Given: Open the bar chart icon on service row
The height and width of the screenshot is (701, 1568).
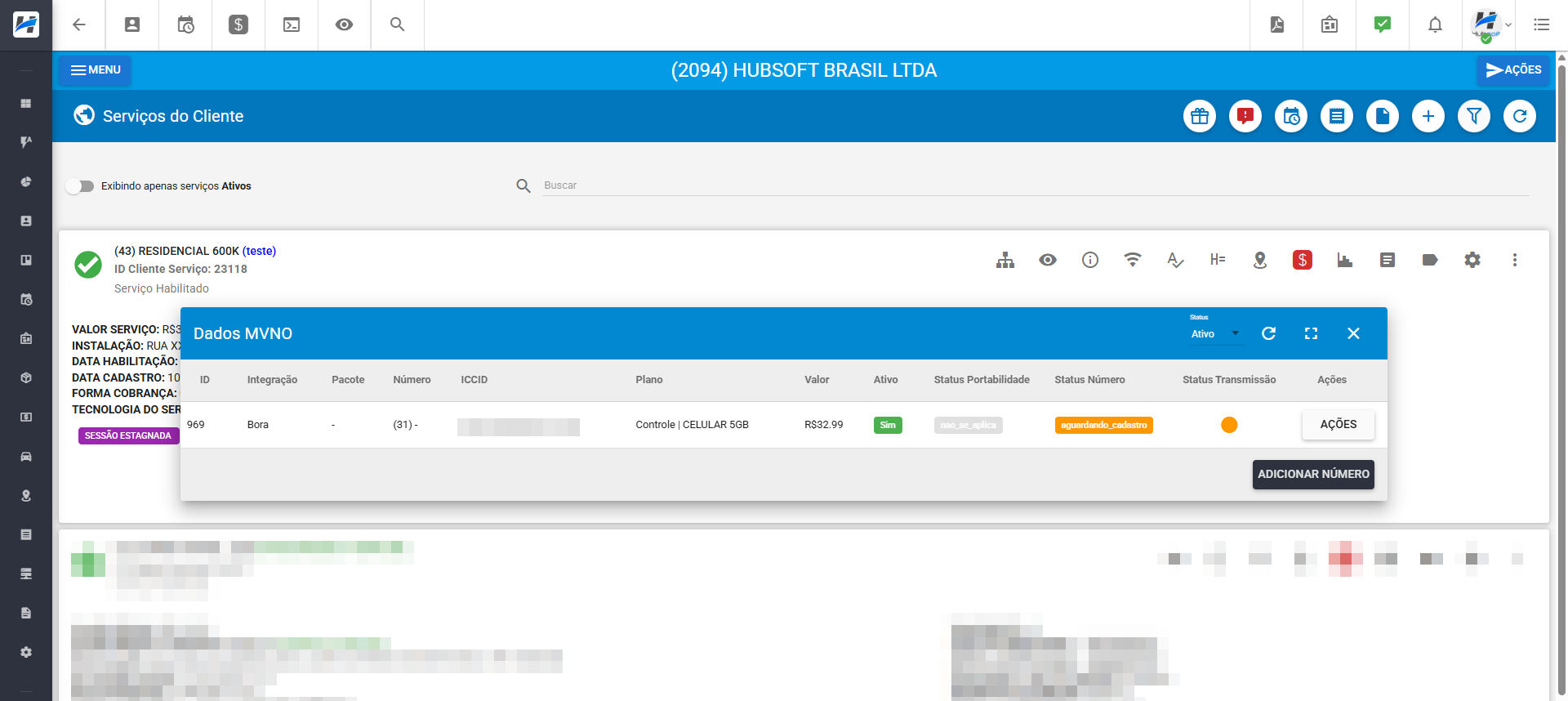Looking at the screenshot, I should [1345, 260].
